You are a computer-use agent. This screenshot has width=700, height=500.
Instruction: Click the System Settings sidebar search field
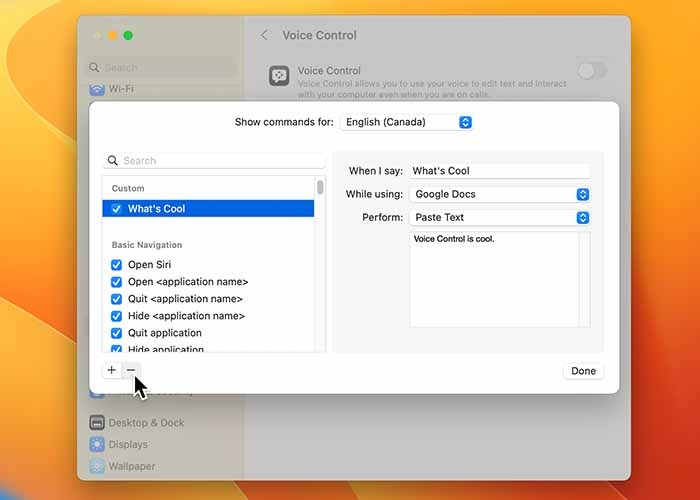tap(161, 67)
